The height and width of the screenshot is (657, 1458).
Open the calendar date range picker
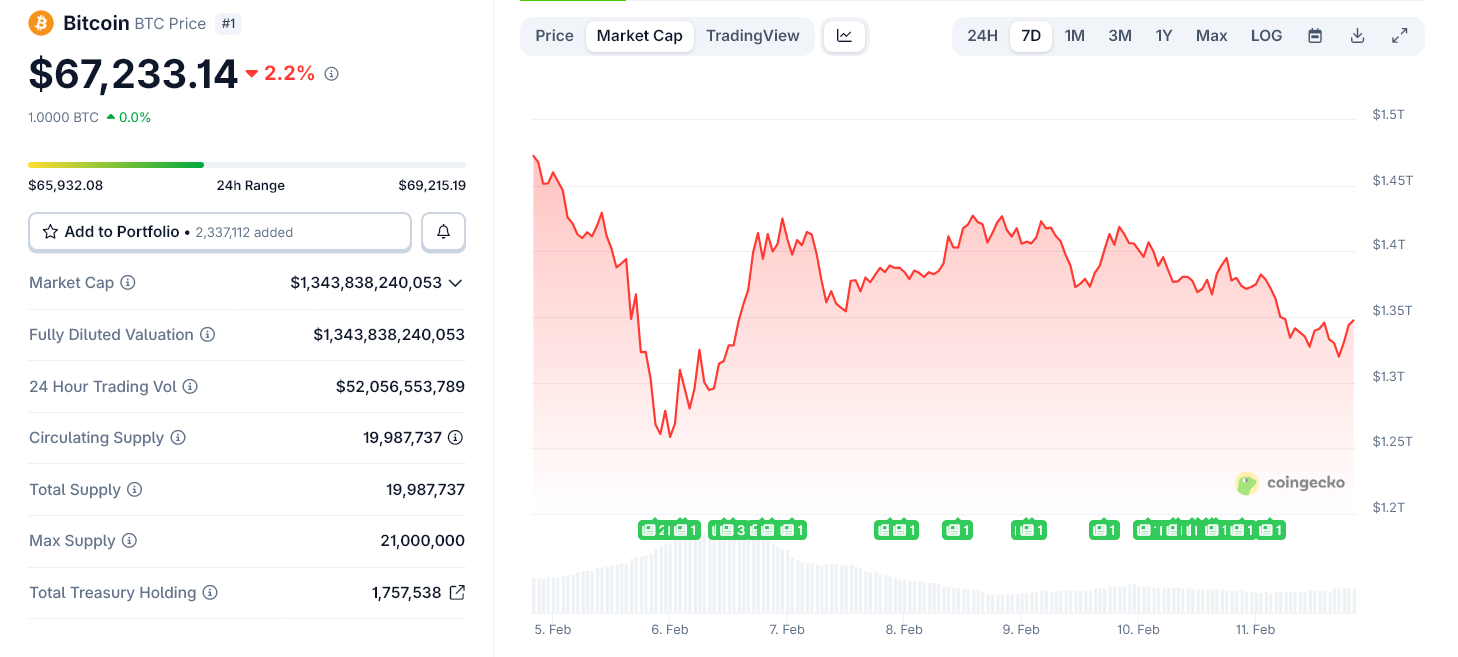(x=1314, y=35)
